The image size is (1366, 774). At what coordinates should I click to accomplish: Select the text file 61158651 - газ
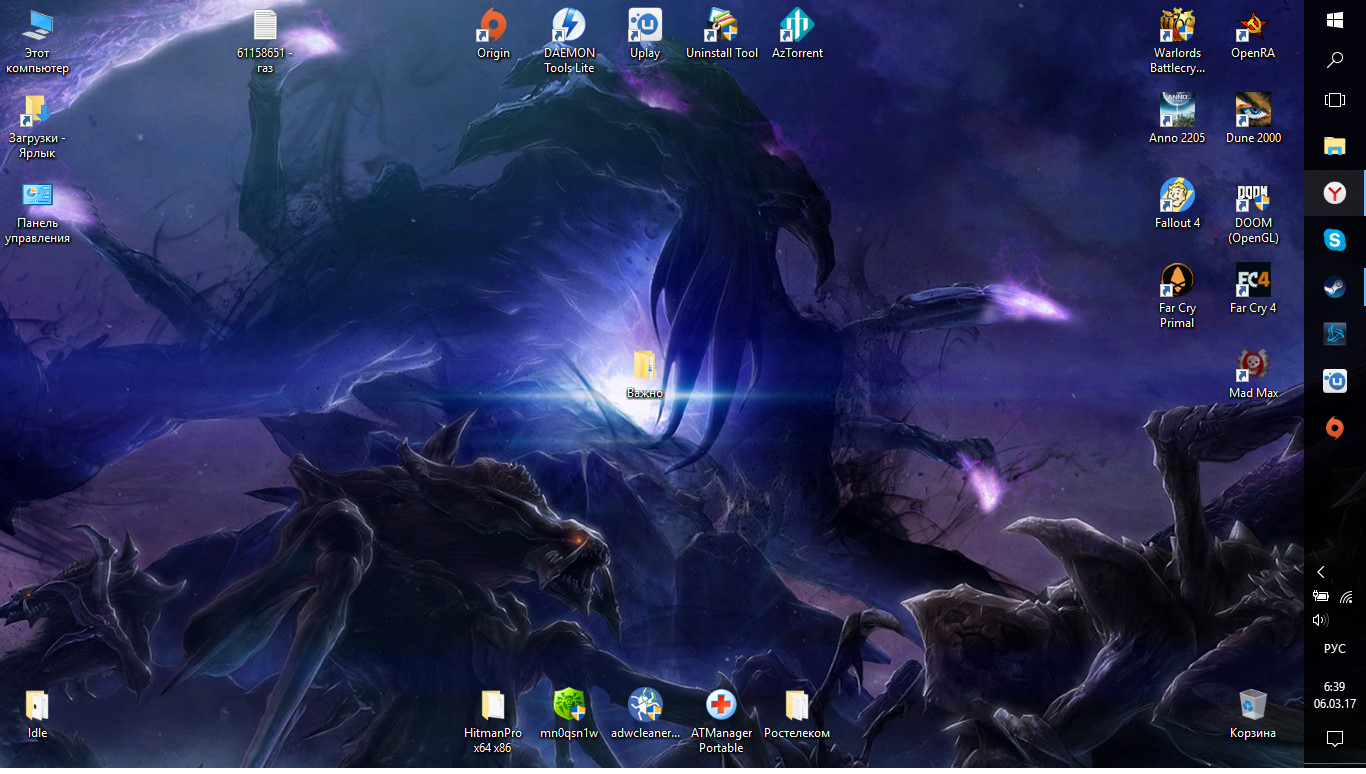click(265, 41)
